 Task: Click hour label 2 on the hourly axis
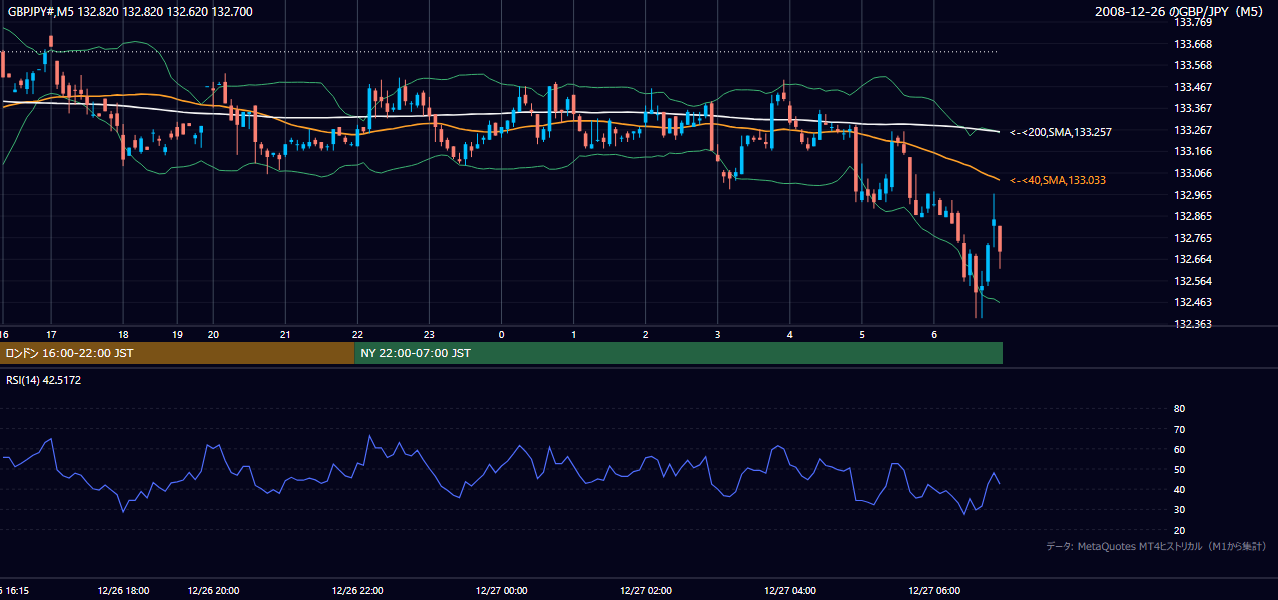point(645,334)
